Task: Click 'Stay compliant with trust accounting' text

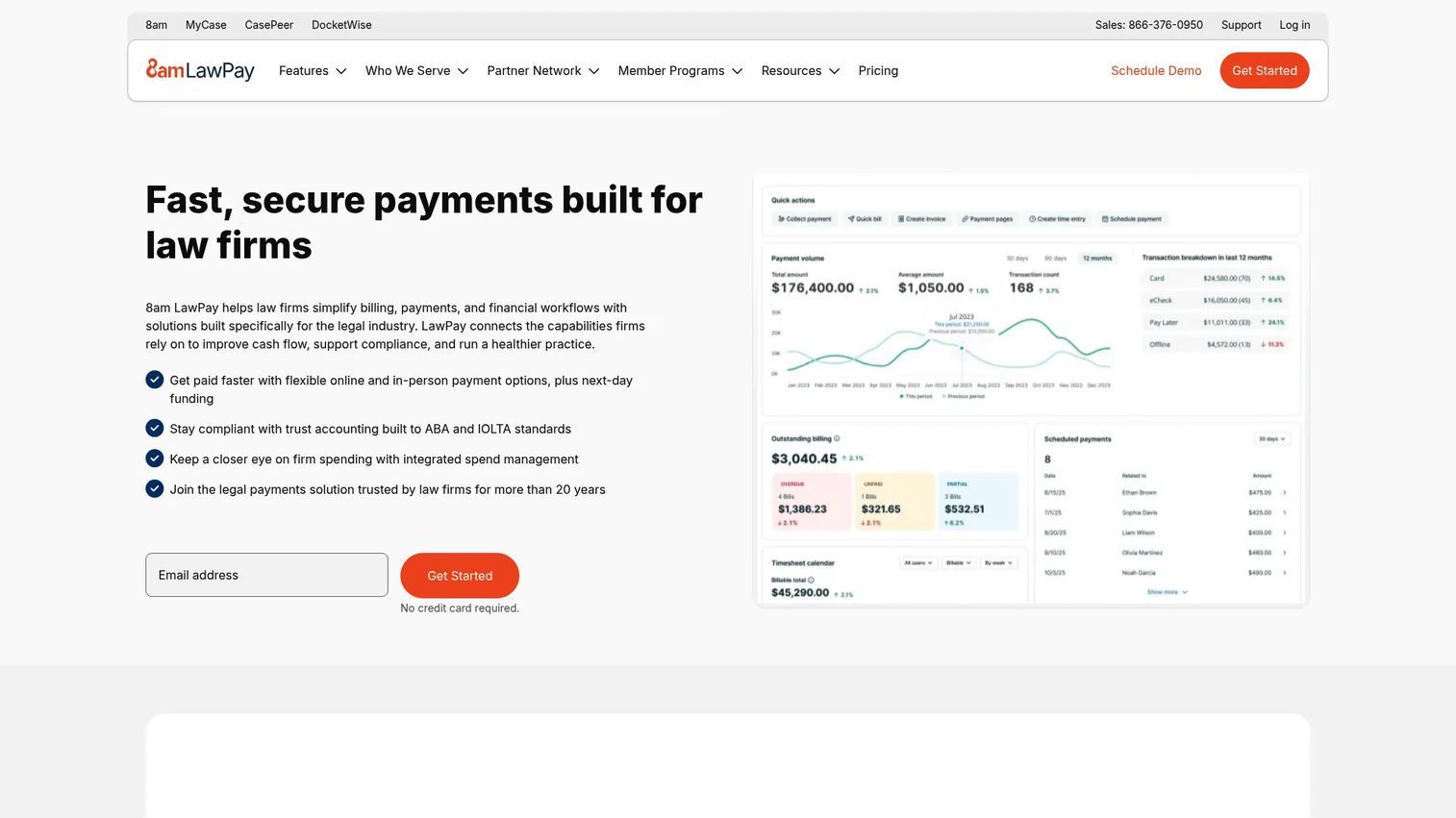Action: (x=370, y=429)
